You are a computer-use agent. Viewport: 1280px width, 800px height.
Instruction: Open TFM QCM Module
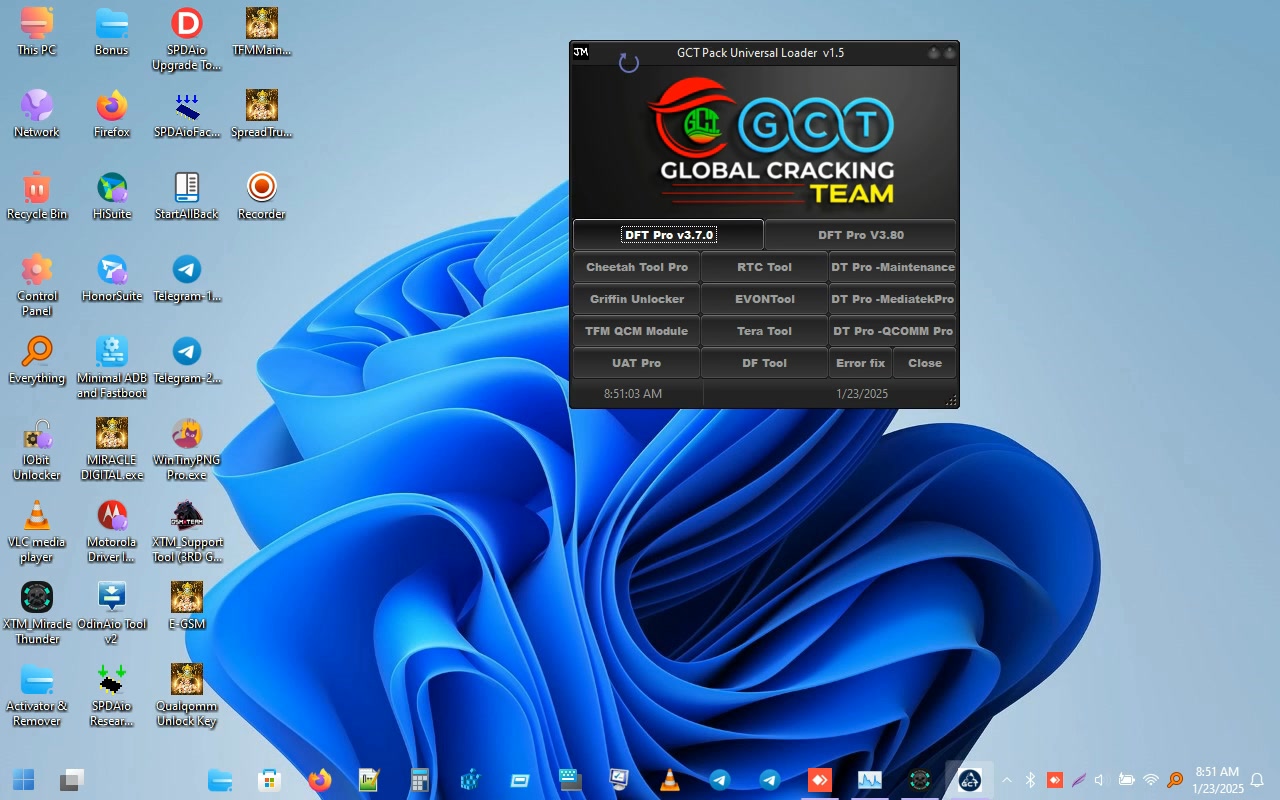tap(637, 331)
